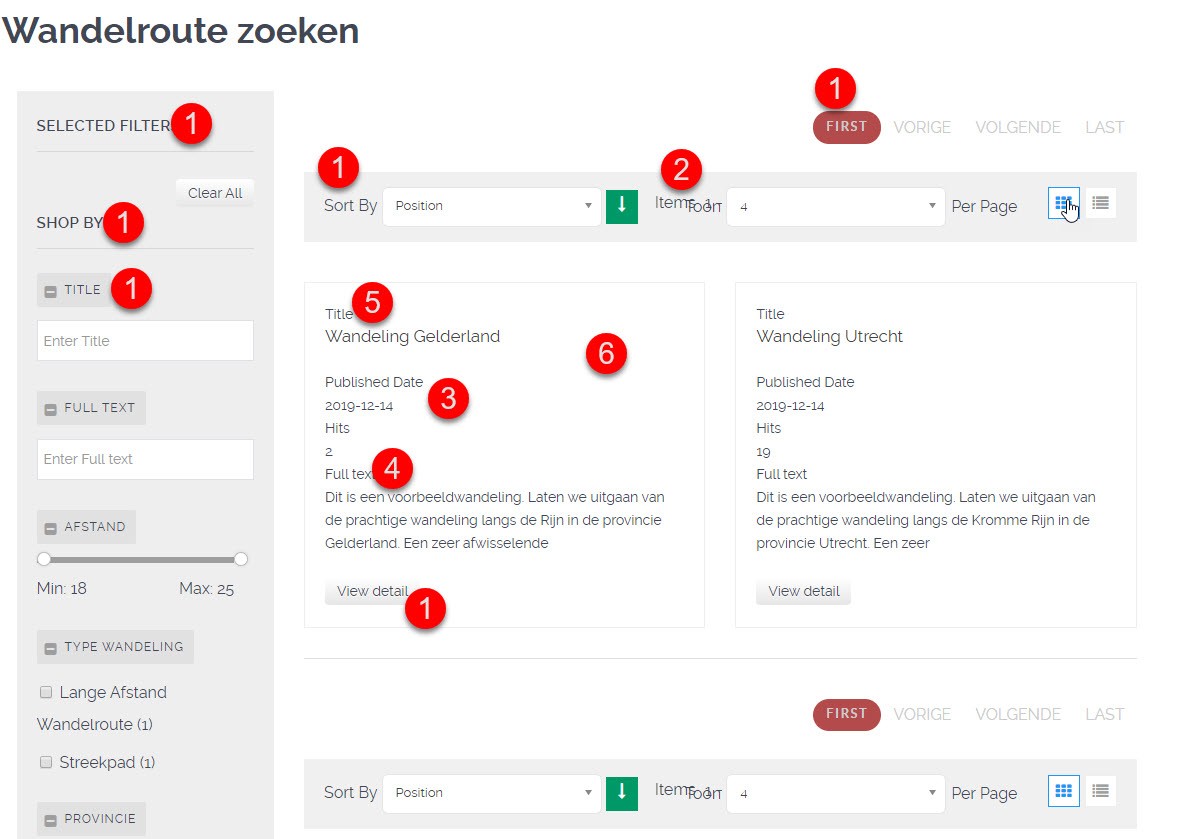Switch to list view in top toolbar
Screen dimensions: 1183x839
(1101, 204)
